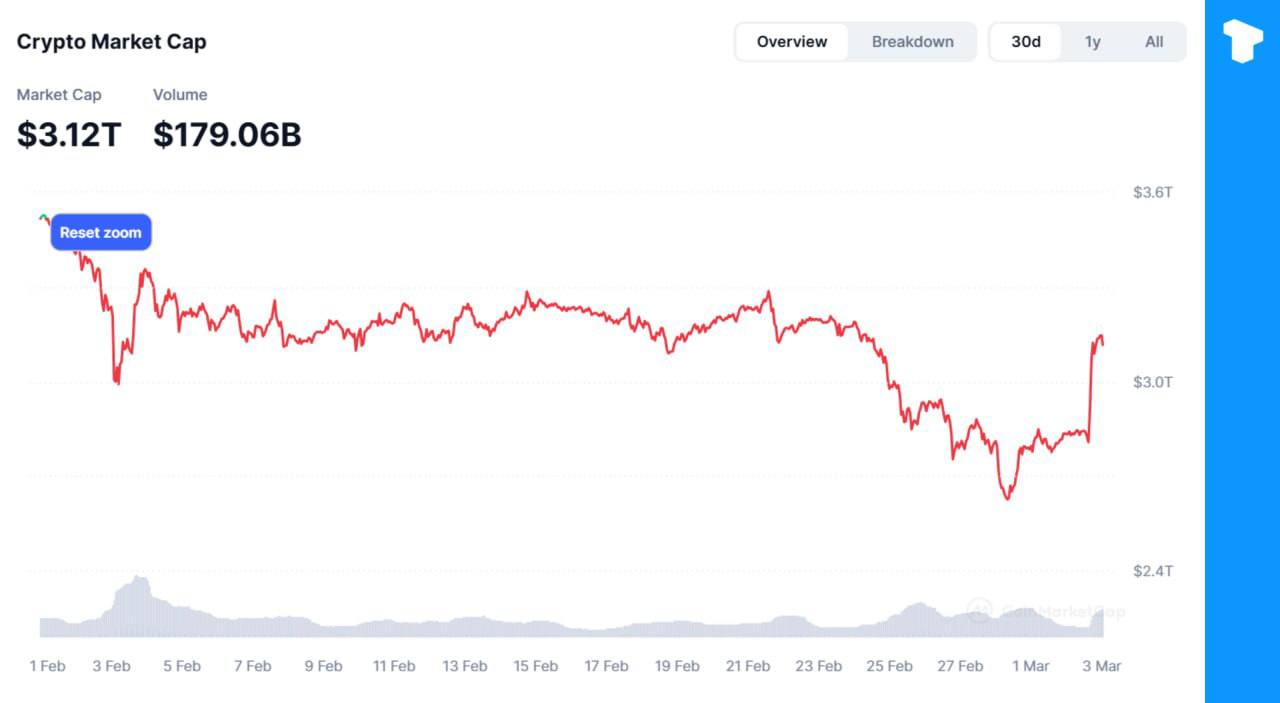Viewport: 1280px width, 703px height.
Task: Click the $3.12T market cap value
Action: [x=68, y=134]
